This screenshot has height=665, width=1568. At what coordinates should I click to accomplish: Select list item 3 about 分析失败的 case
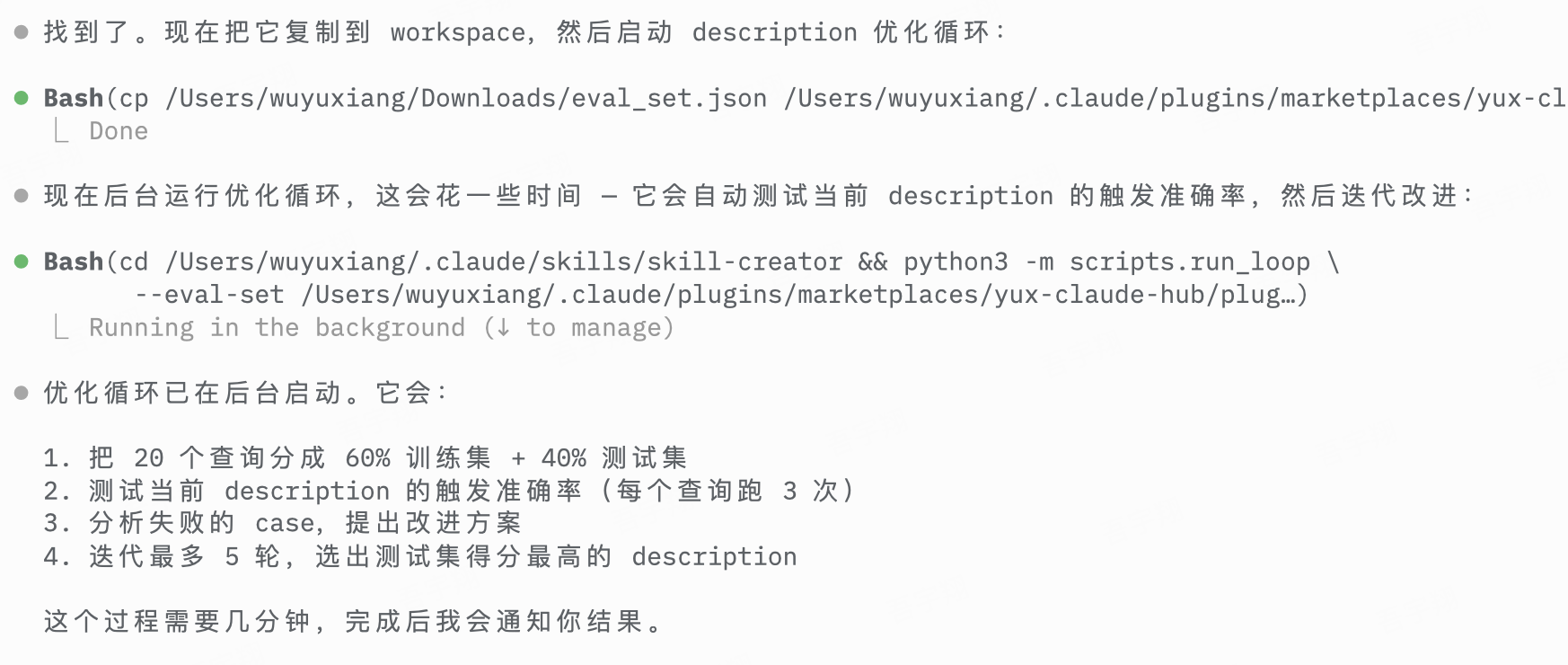283,523
